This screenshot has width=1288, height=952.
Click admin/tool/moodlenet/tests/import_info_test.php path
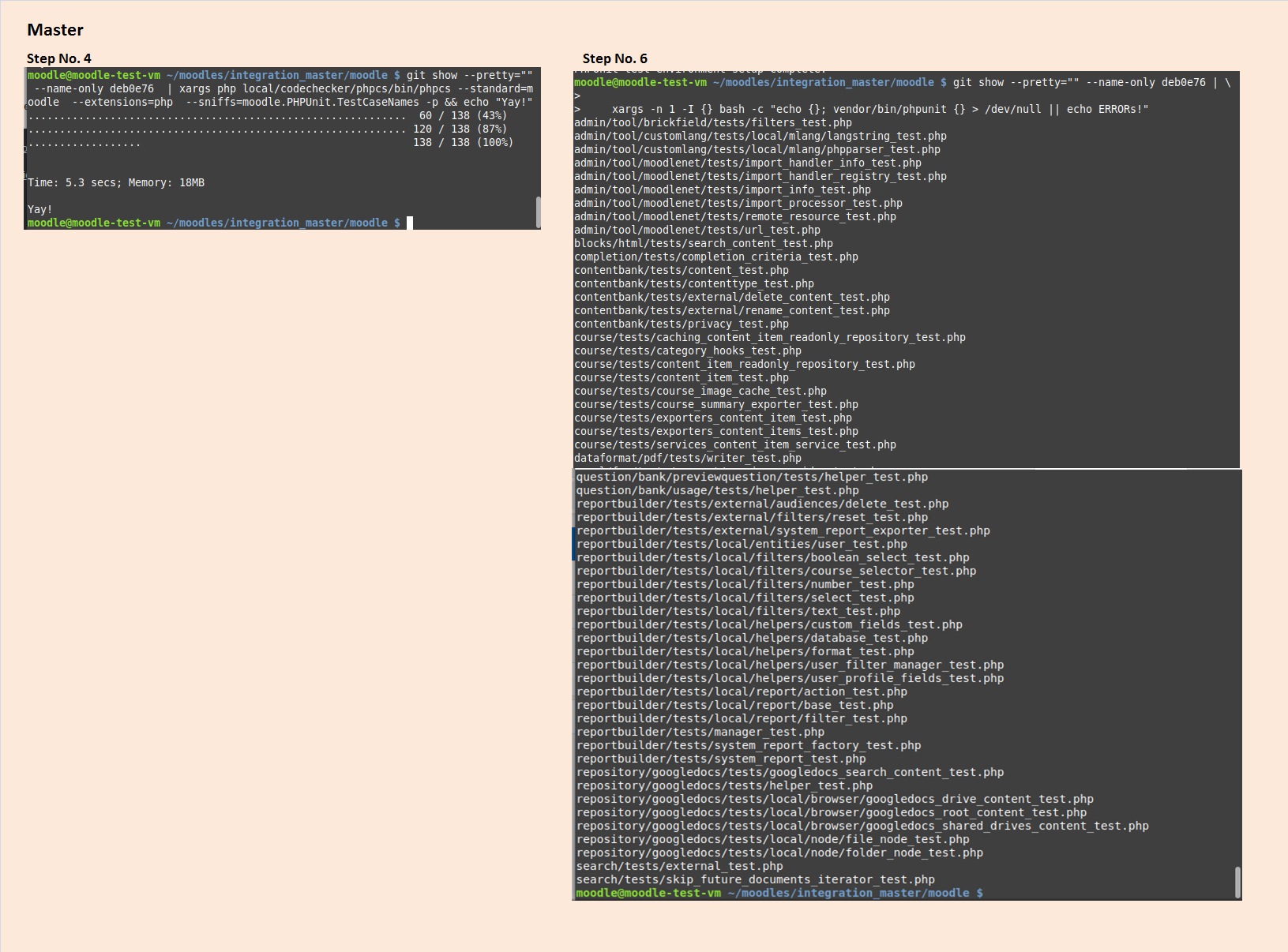click(723, 189)
